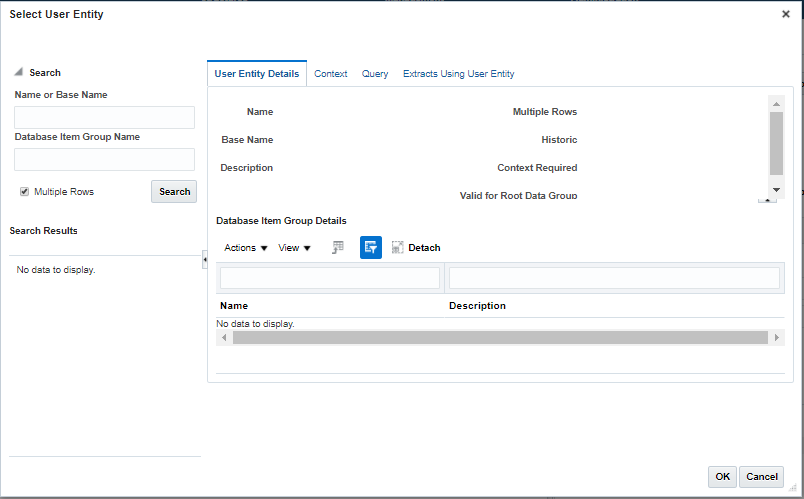804x499 pixels.
Task: Switch to the Context tab
Action: 331,74
